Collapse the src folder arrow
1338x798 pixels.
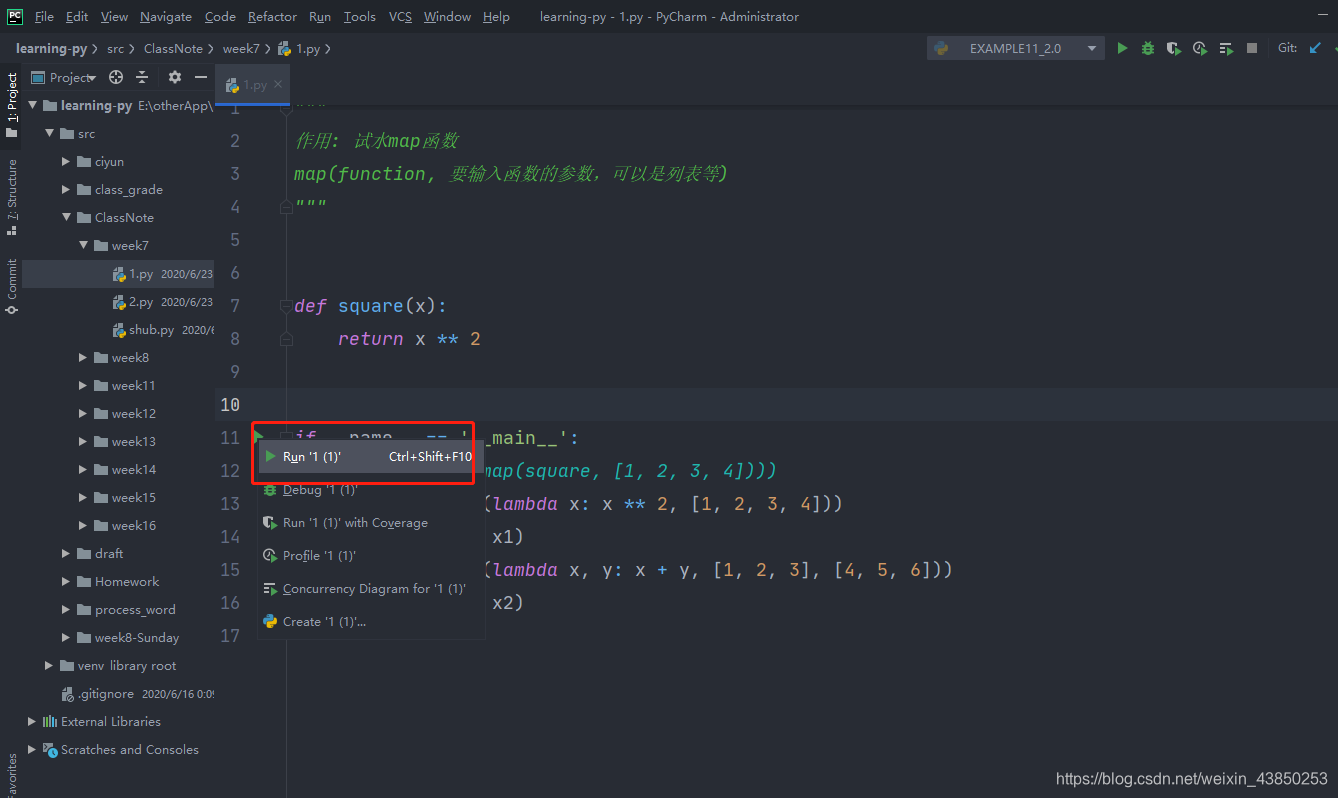[x=49, y=133]
